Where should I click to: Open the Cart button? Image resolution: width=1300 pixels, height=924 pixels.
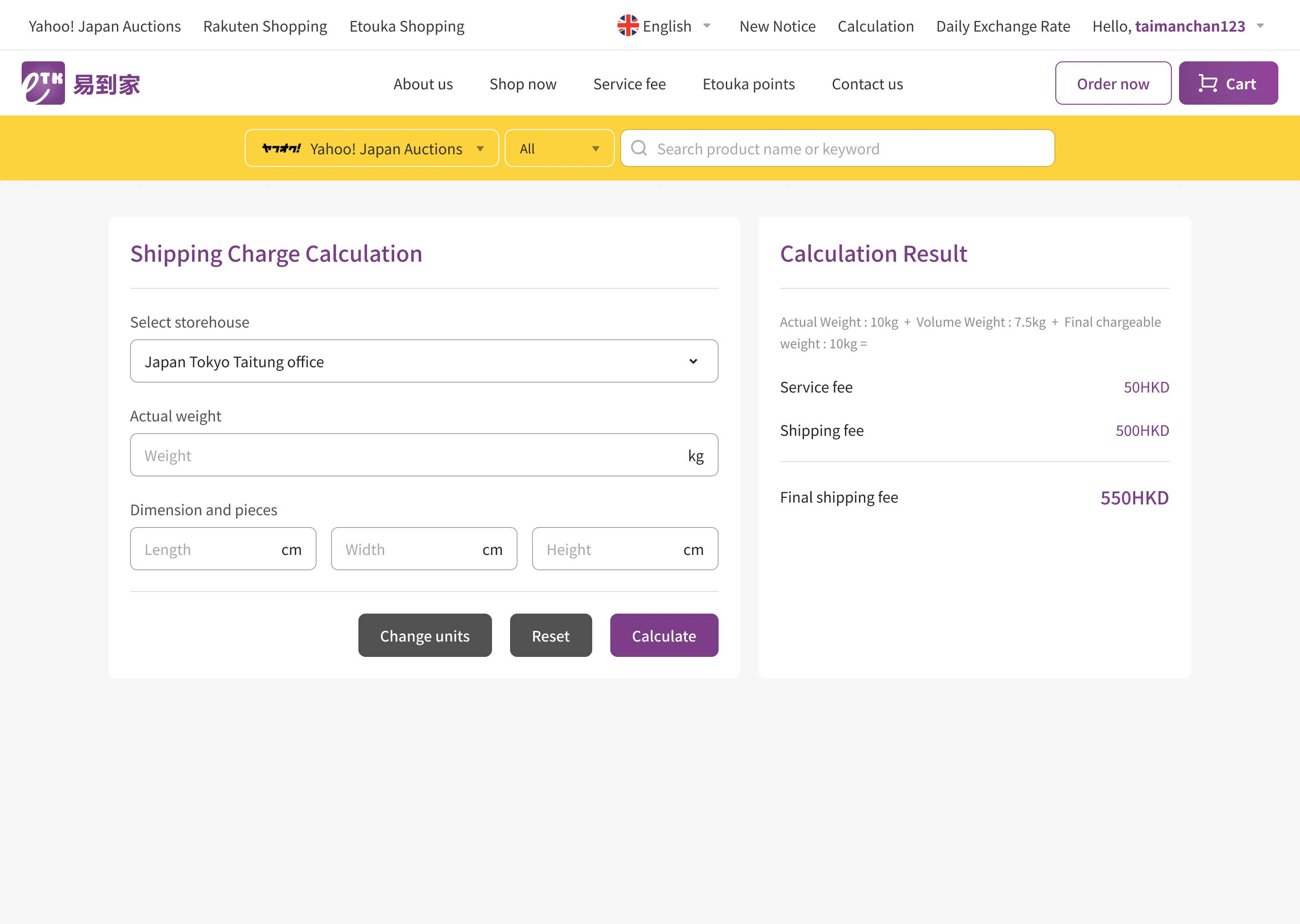[x=1228, y=83]
